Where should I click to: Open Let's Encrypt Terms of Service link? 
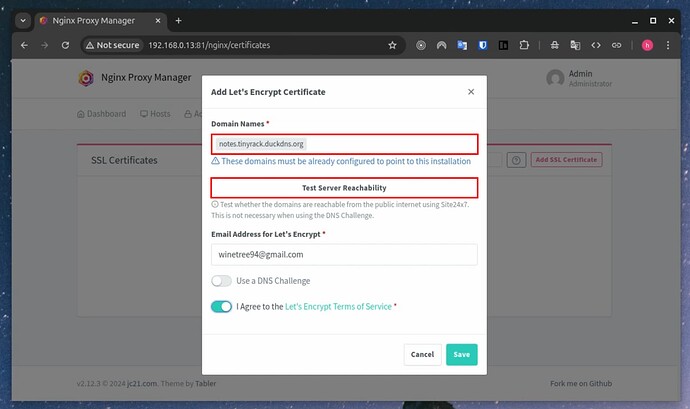point(338,306)
